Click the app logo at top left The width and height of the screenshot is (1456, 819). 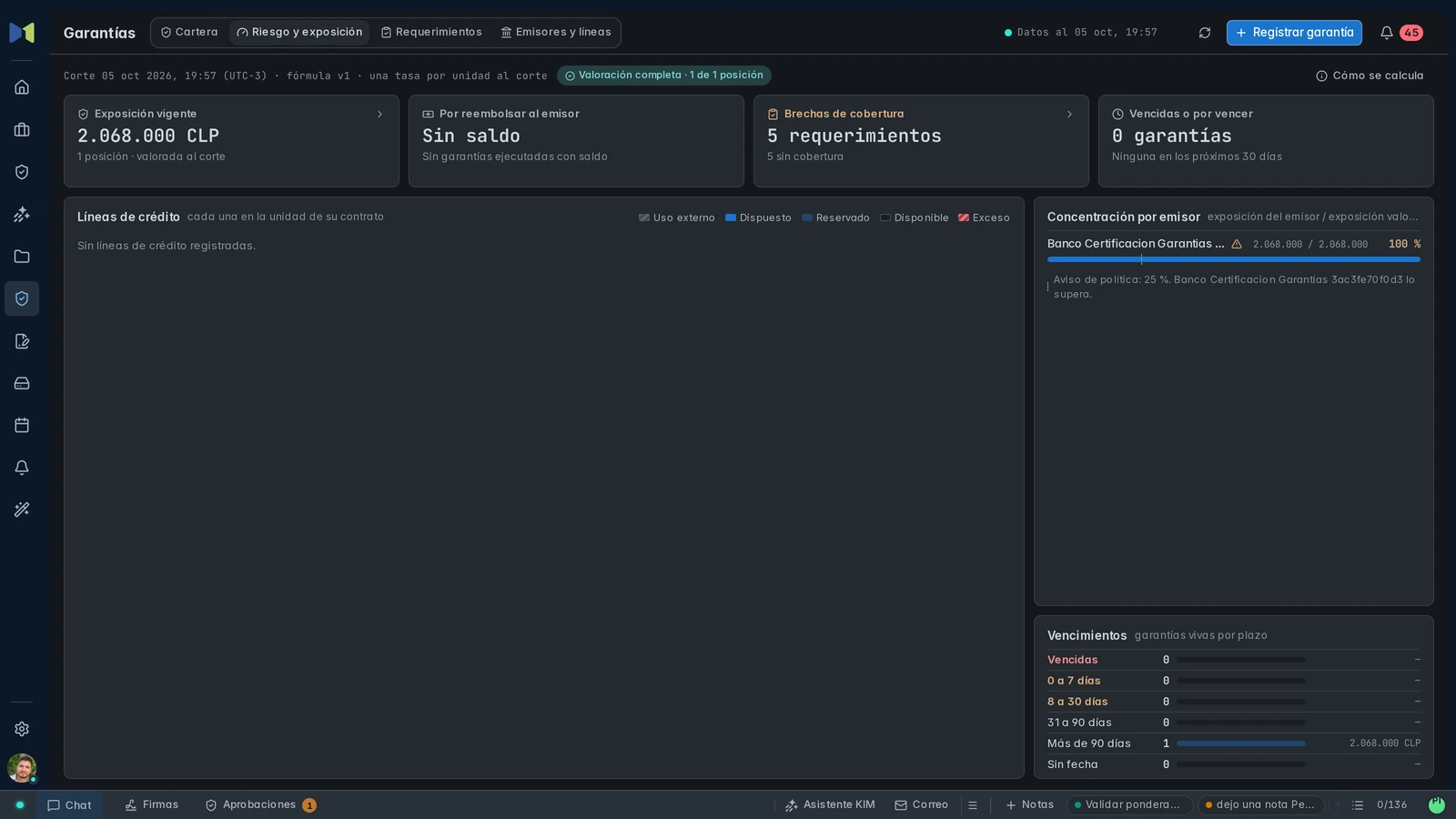[x=22, y=33]
